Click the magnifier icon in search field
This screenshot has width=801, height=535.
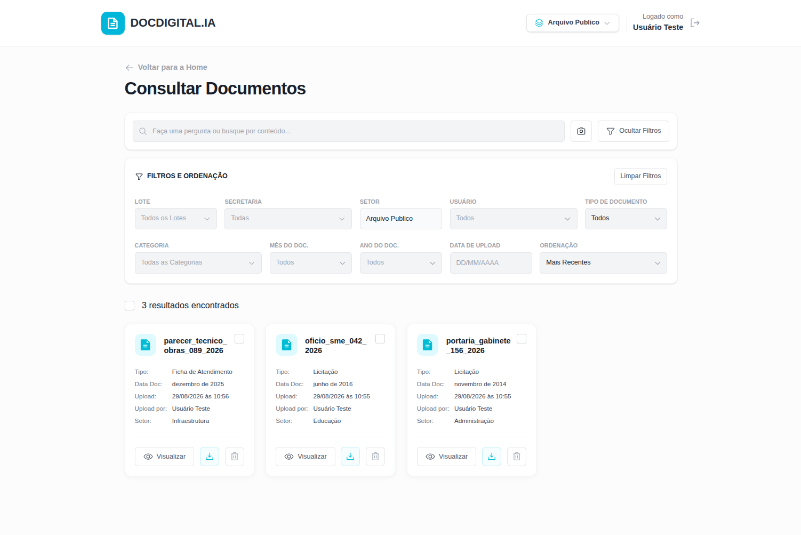click(x=143, y=131)
